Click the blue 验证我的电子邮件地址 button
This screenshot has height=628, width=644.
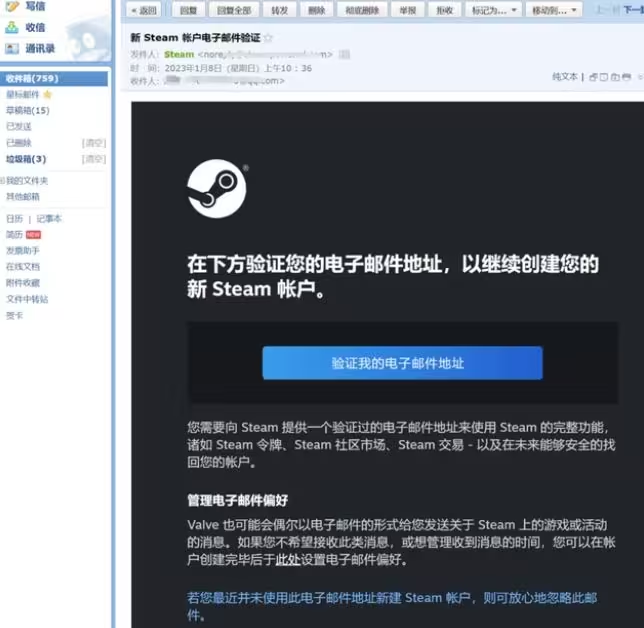(x=402, y=363)
